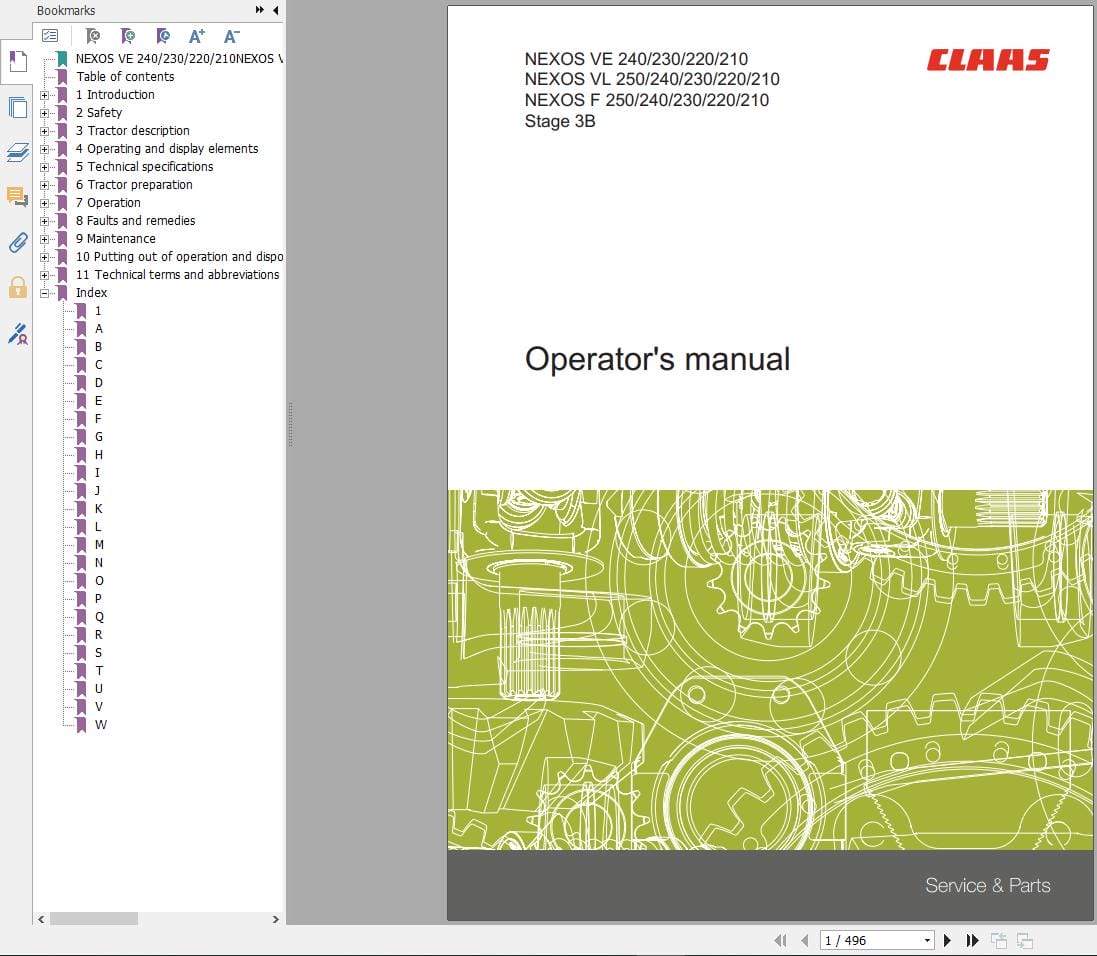Jump to bookmark 7 Operation
This screenshot has width=1097, height=956.
click(108, 202)
